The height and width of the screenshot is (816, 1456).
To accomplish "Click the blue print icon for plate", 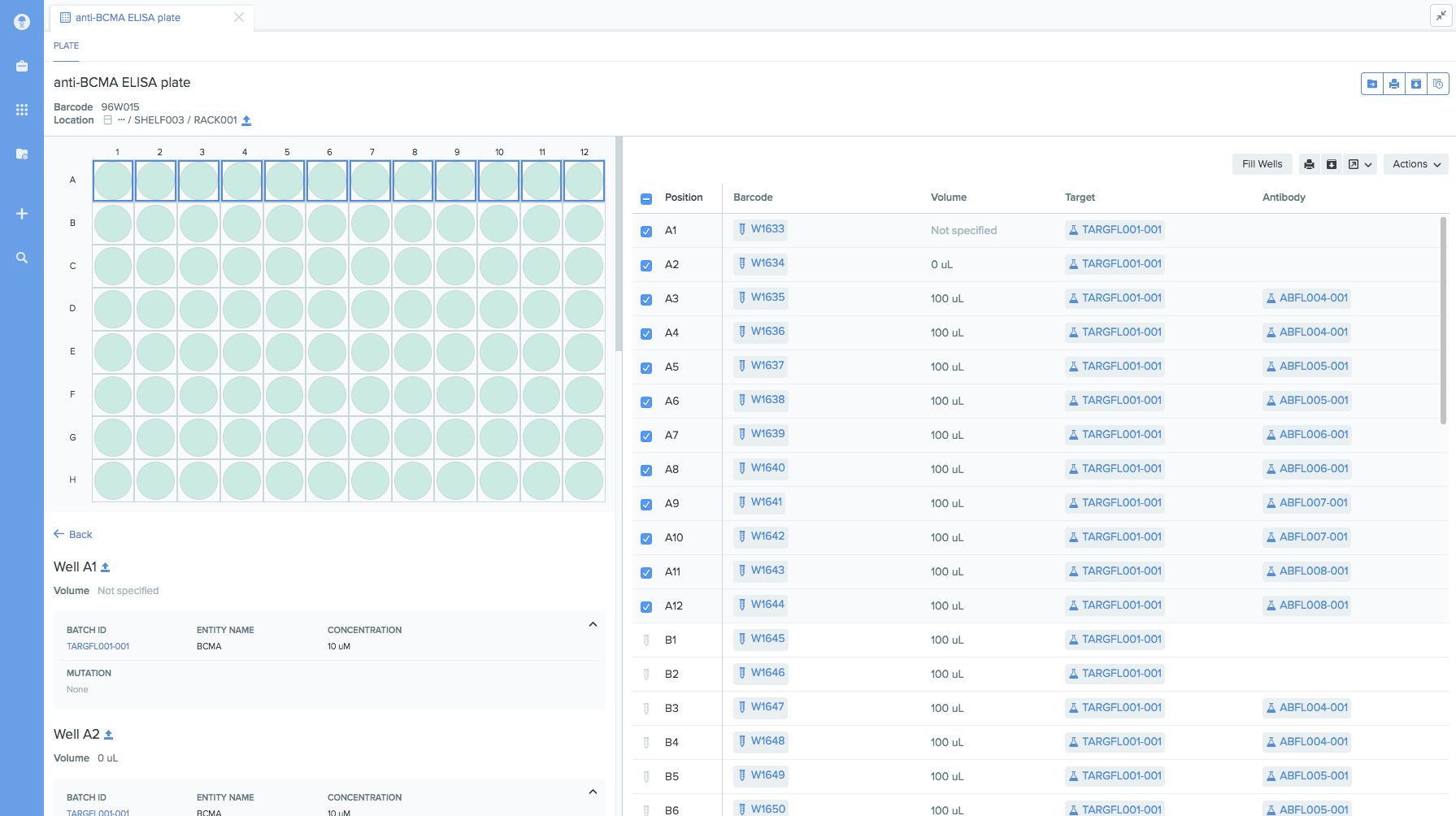I will coord(1394,84).
